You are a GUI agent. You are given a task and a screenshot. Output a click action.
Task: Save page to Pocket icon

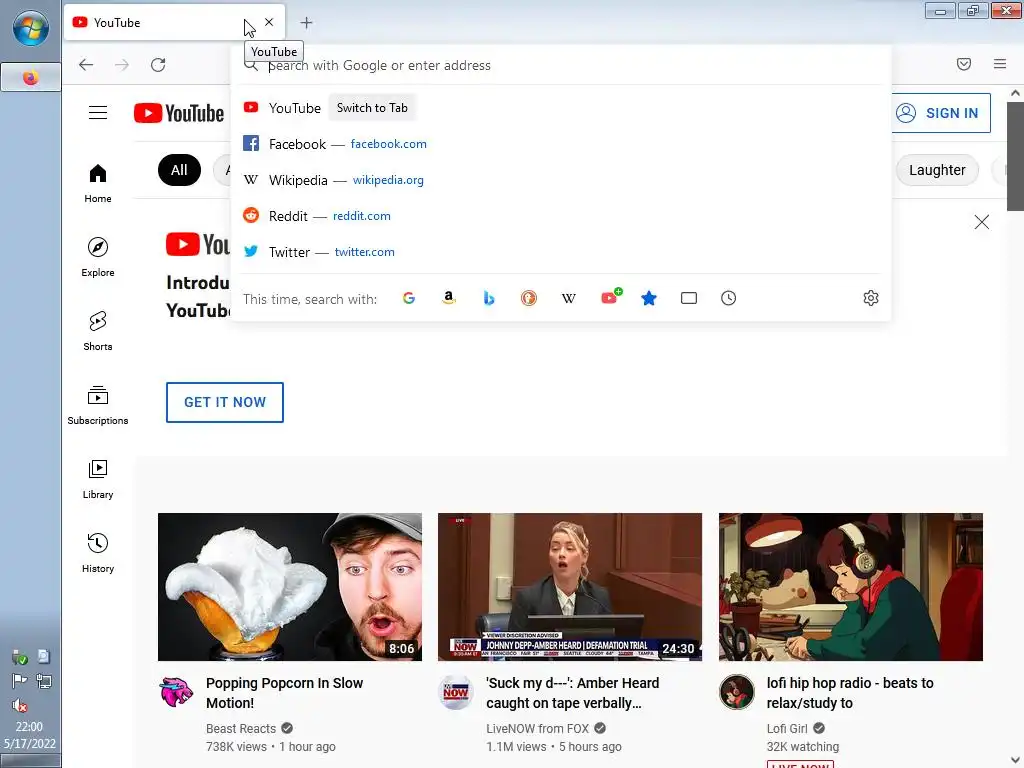964,64
